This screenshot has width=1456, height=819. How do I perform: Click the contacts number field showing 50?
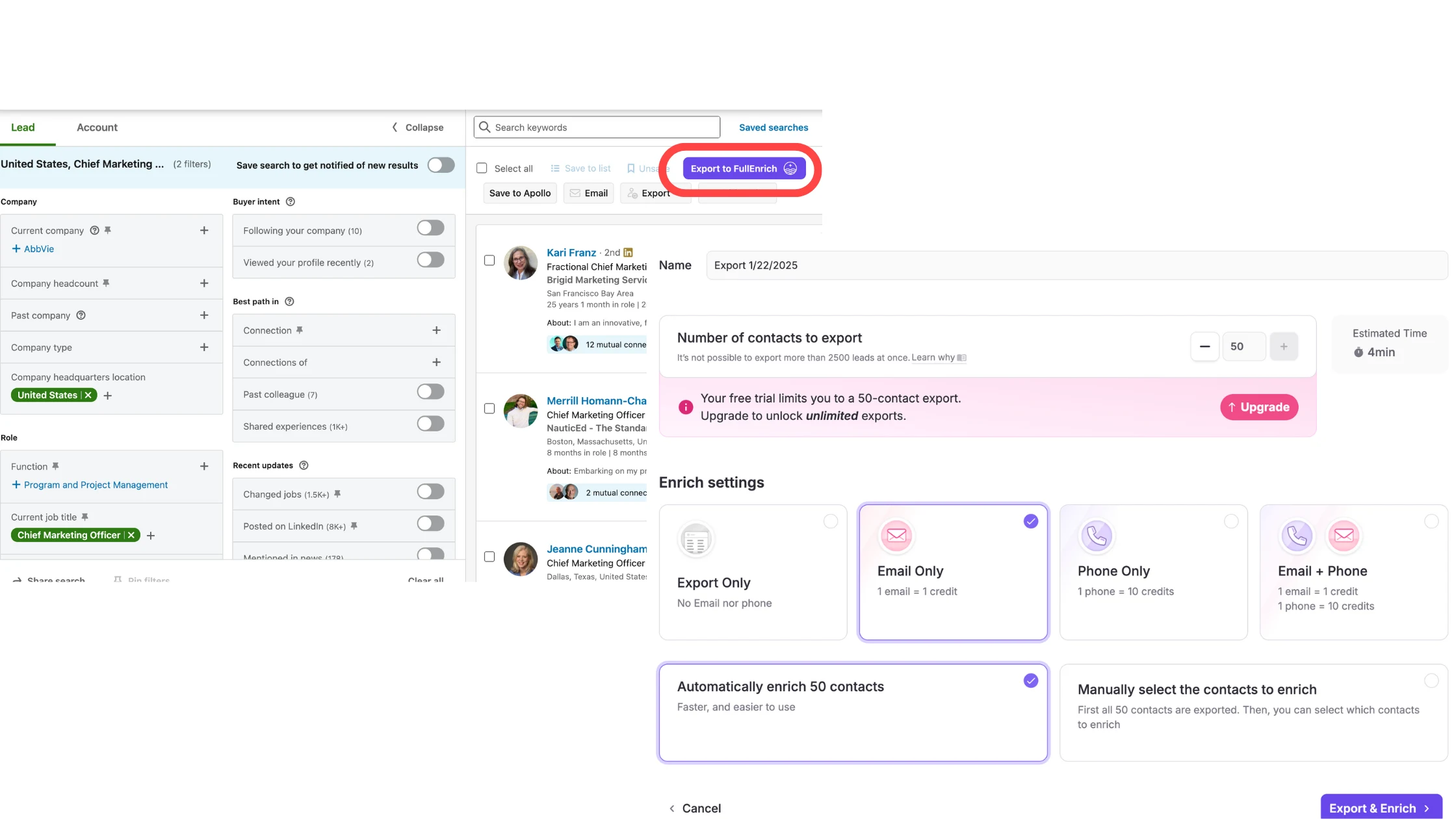click(x=1244, y=346)
